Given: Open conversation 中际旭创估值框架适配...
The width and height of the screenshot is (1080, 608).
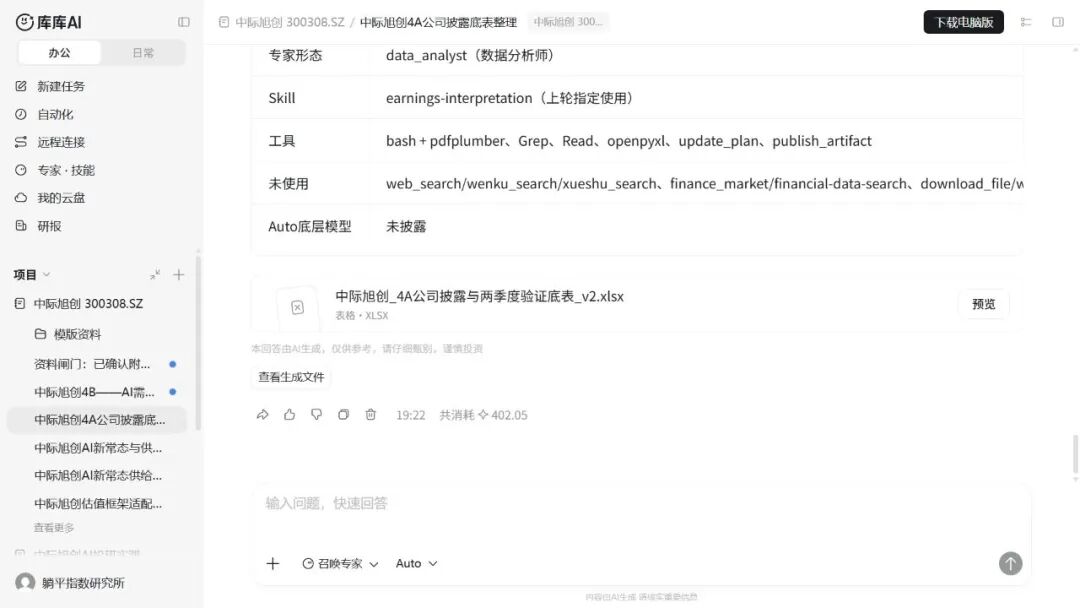Looking at the screenshot, I should tap(98, 503).
